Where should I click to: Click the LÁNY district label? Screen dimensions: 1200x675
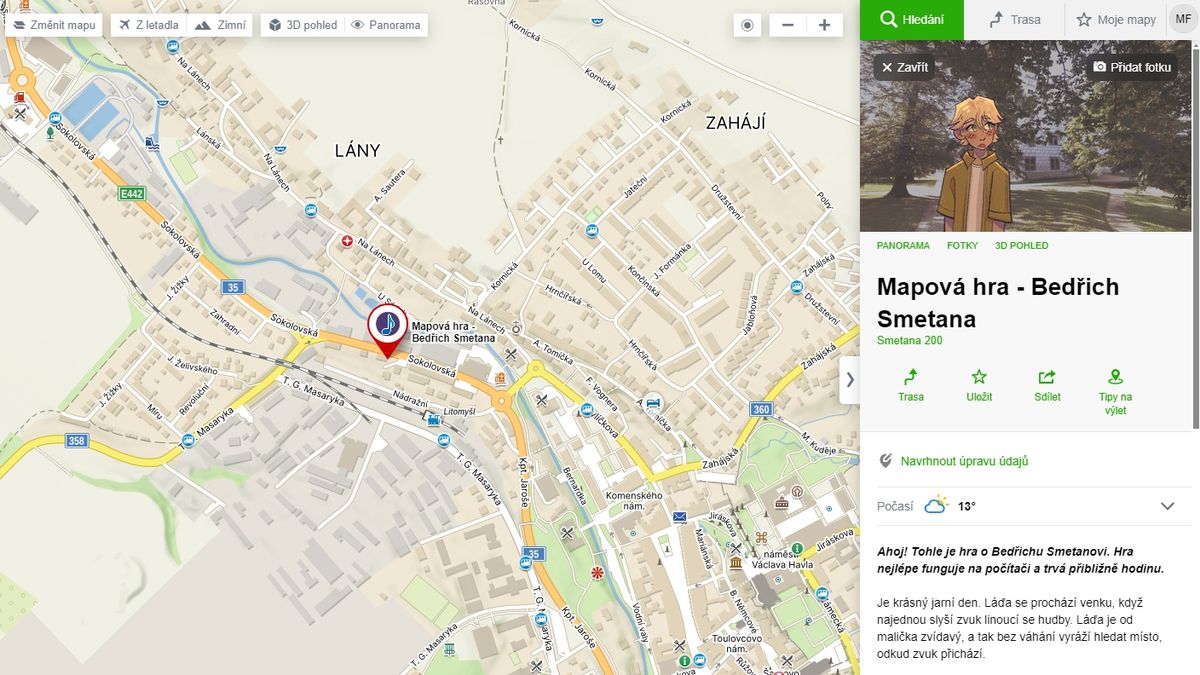pyautogui.click(x=357, y=151)
